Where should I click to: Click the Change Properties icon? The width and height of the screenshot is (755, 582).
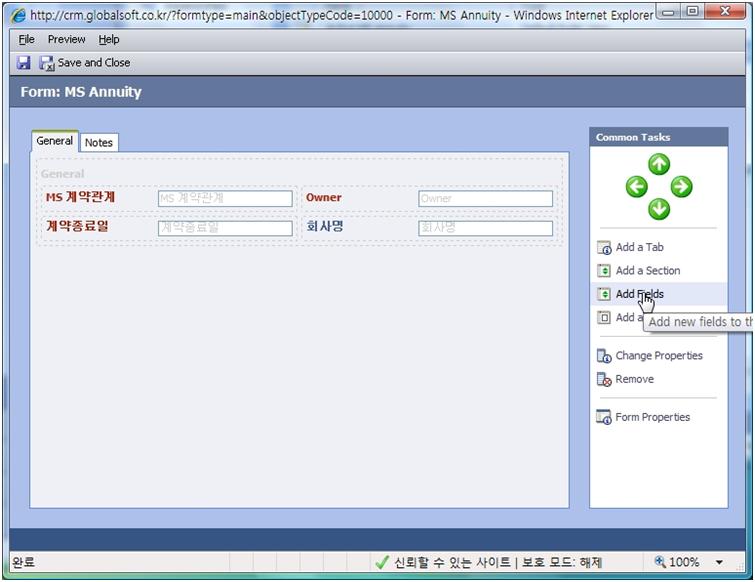click(604, 356)
